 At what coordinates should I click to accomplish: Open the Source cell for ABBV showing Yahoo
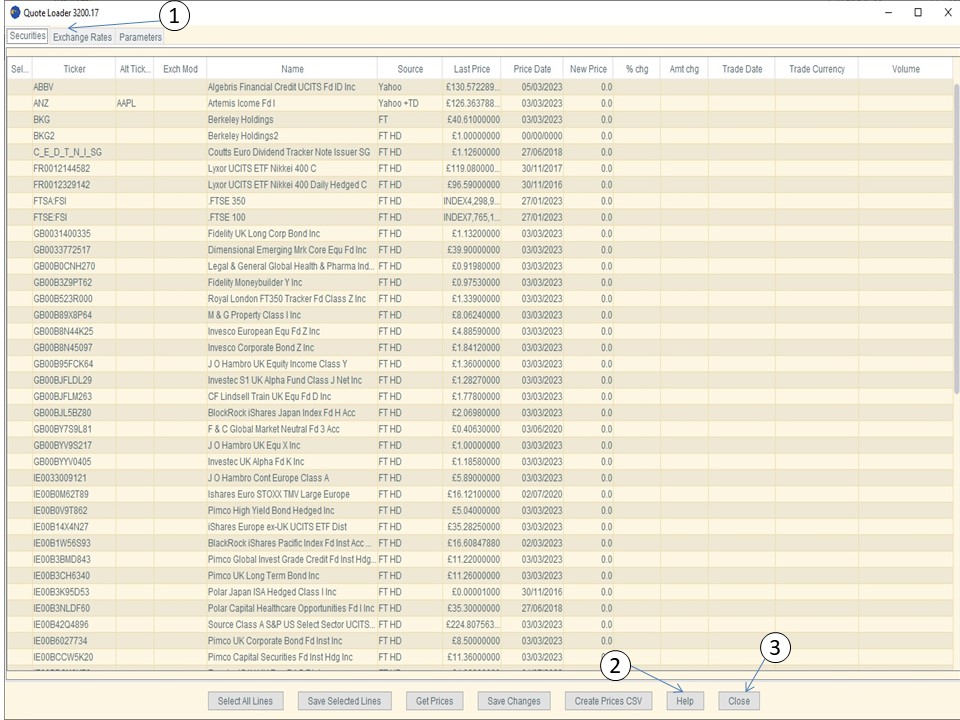[x=410, y=87]
